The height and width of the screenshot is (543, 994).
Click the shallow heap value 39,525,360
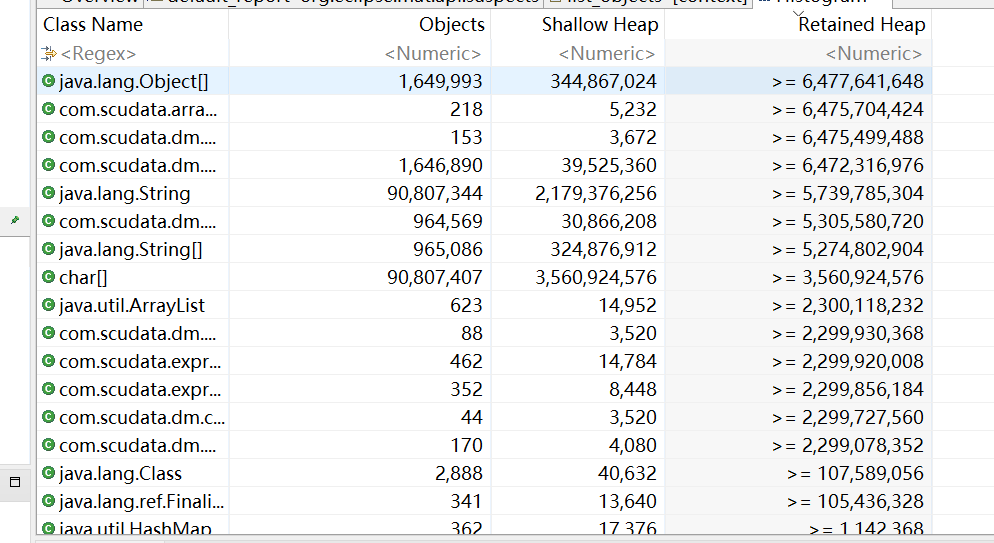[x=609, y=165]
